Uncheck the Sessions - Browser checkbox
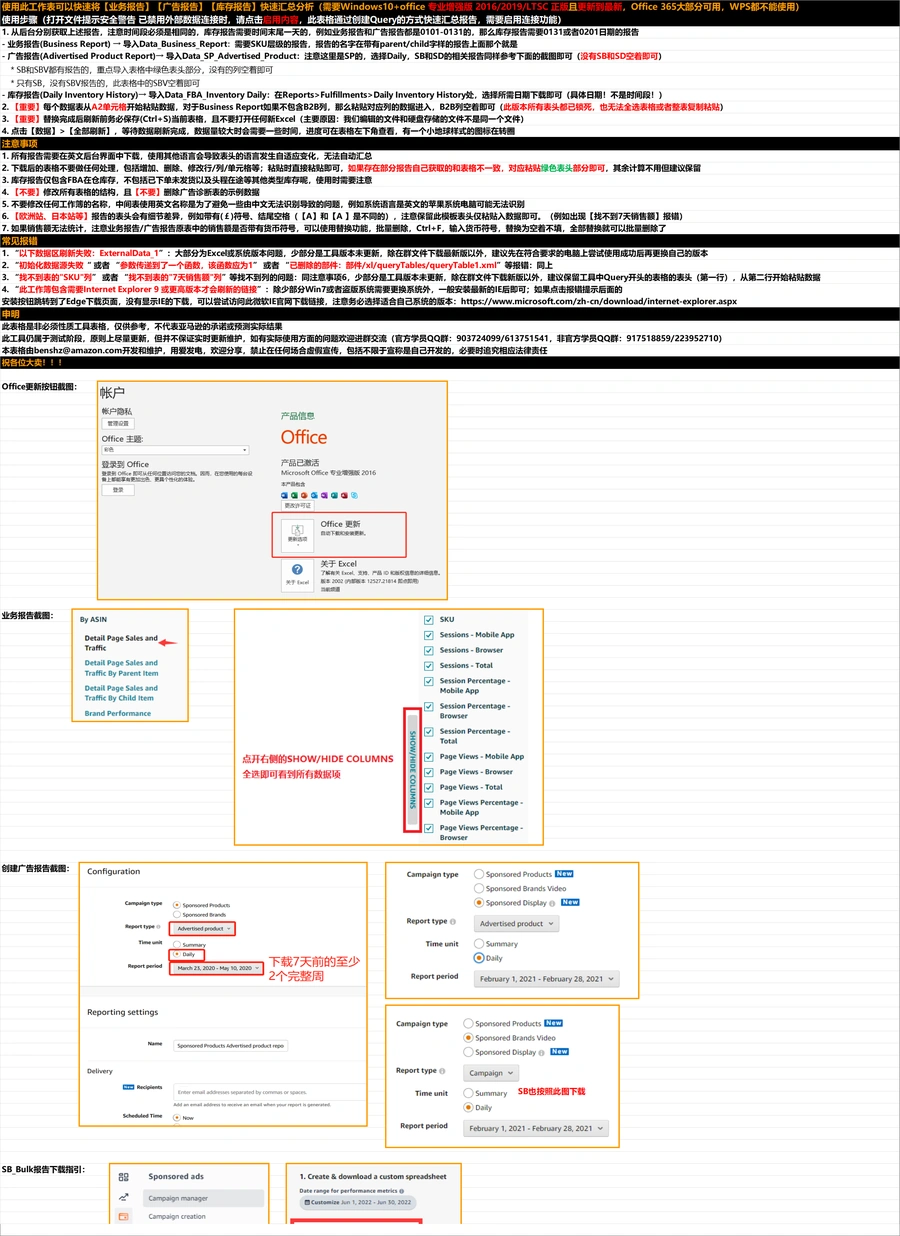Screen dimensions: 900x1236 tap(429, 650)
